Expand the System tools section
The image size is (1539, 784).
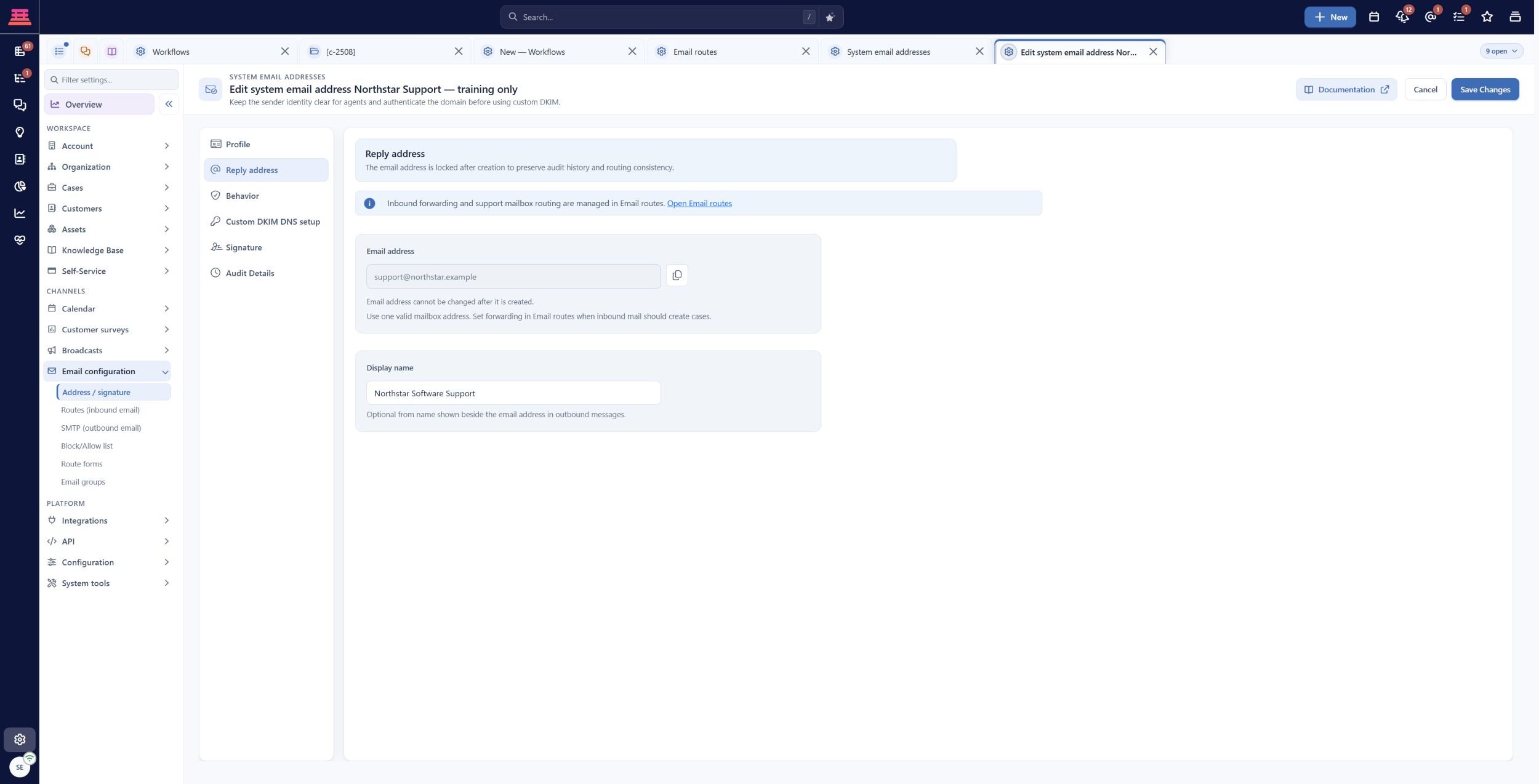[108, 583]
